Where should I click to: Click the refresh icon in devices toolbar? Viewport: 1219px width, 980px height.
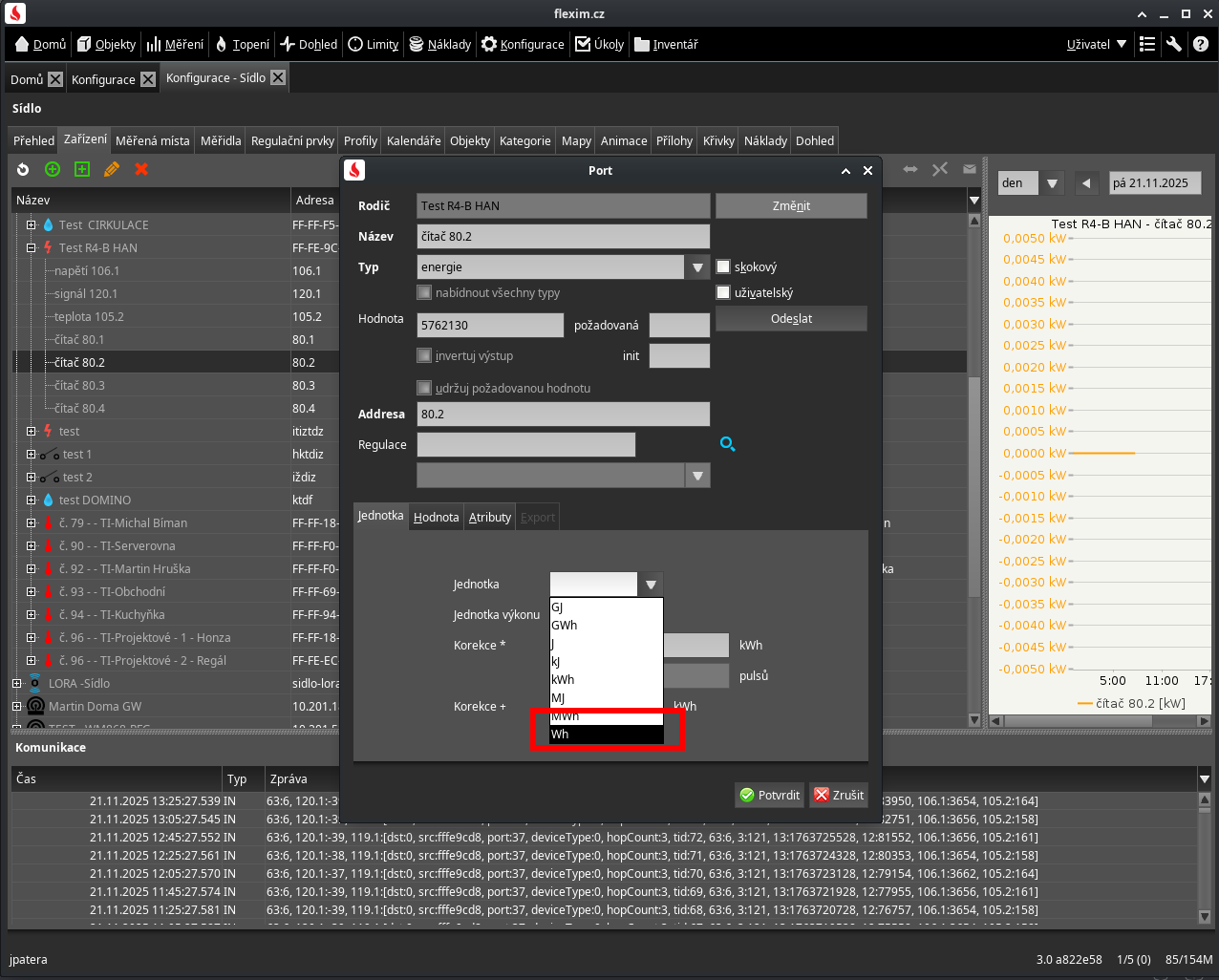point(23,169)
